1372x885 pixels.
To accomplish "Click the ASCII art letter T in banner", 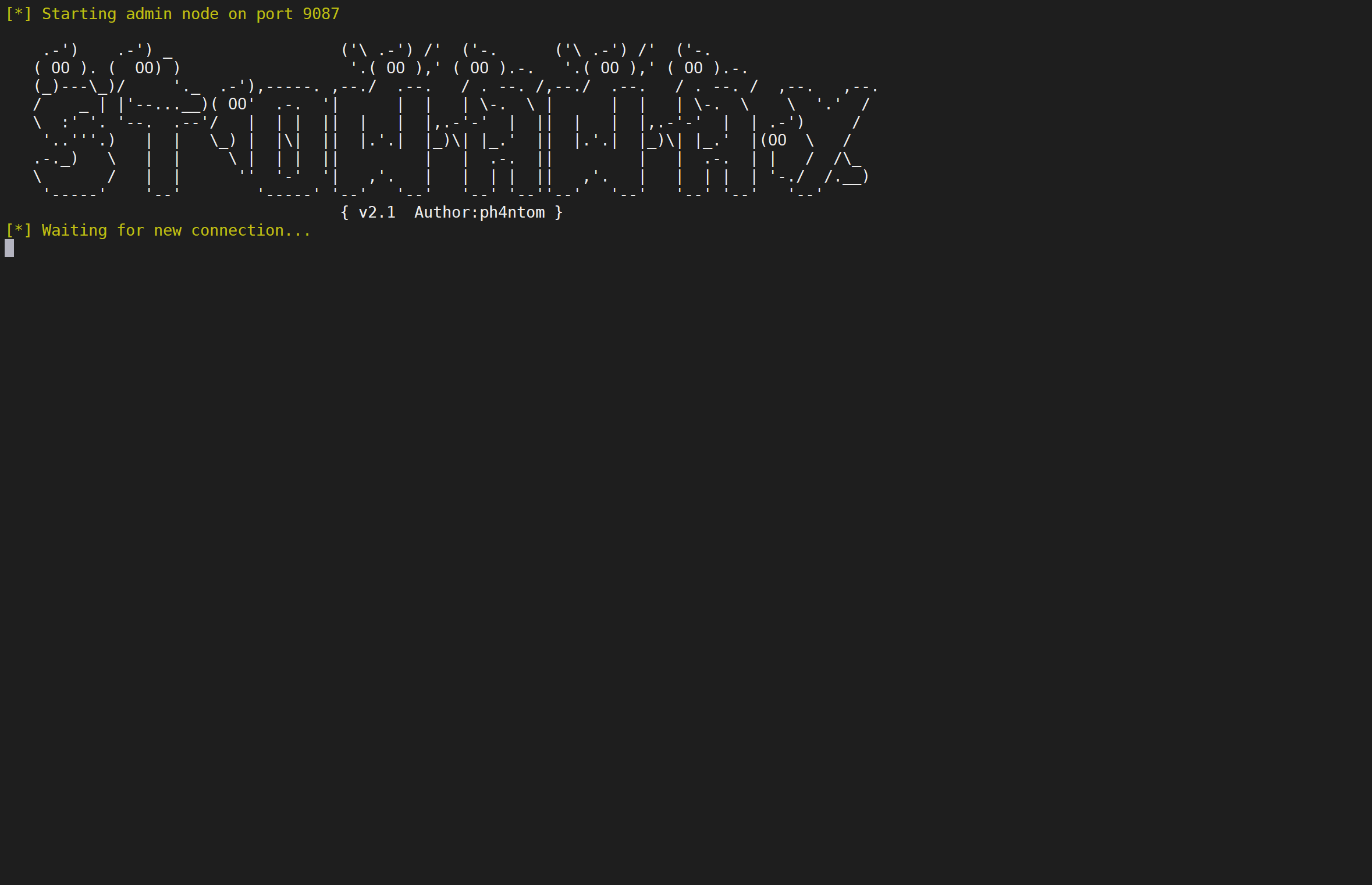I will [163, 140].
